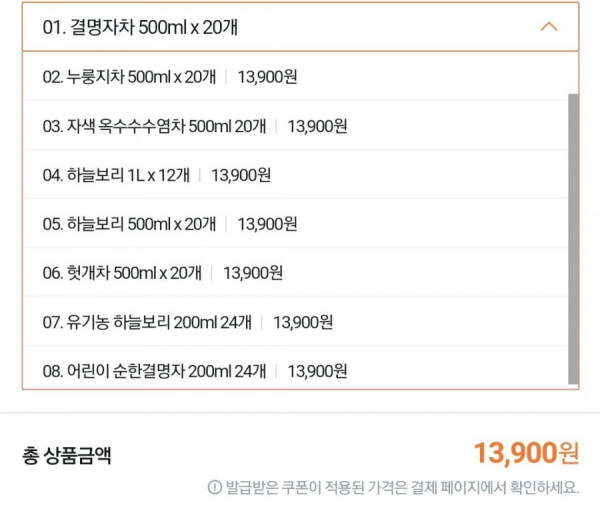The height and width of the screenshot is (511, 600).
Task: Click the 총 상품금액 label
Action: 67,455
